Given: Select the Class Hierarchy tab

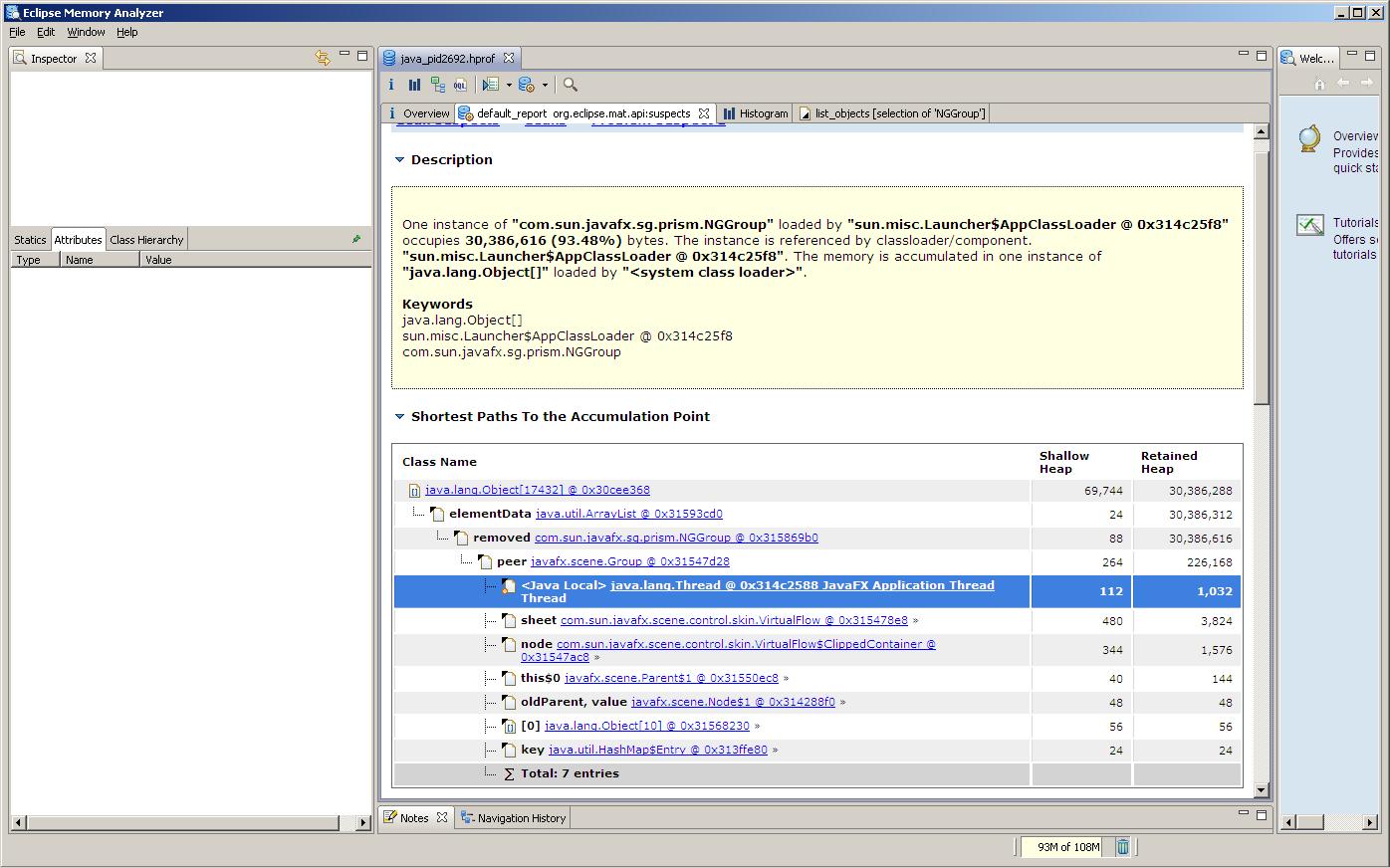Looking at the screenshot, I should click(x=146, y=240).
